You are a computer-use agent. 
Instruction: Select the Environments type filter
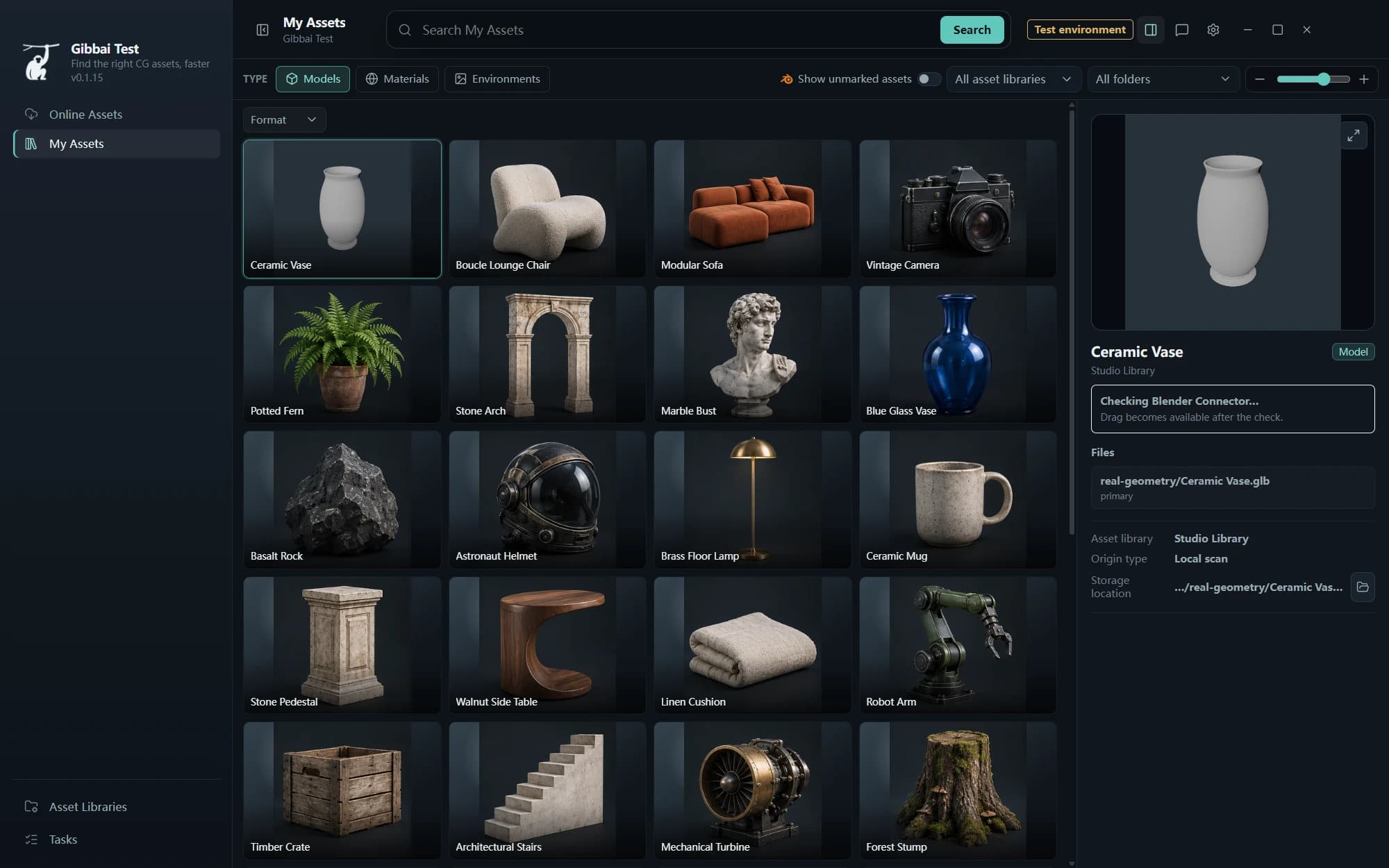tap(497, 79)
